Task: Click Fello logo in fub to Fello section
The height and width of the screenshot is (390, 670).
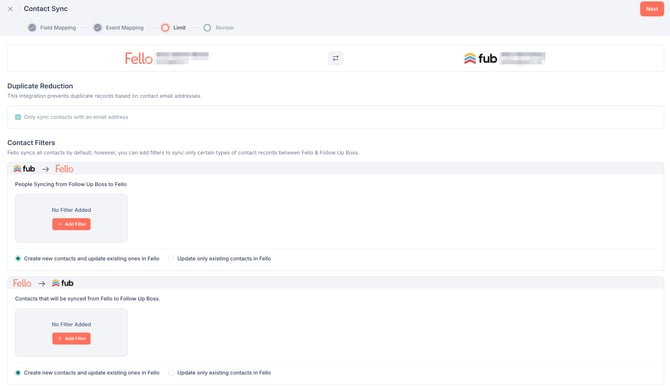Action: coord(65,169)
